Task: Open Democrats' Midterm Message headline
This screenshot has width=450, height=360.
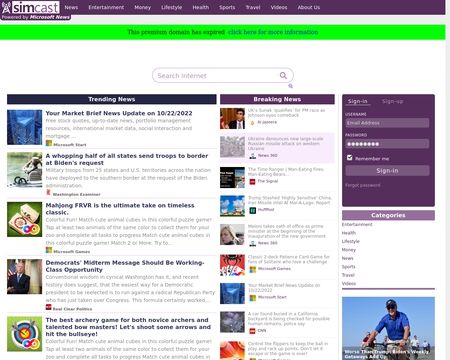Action: pos(125,266)
